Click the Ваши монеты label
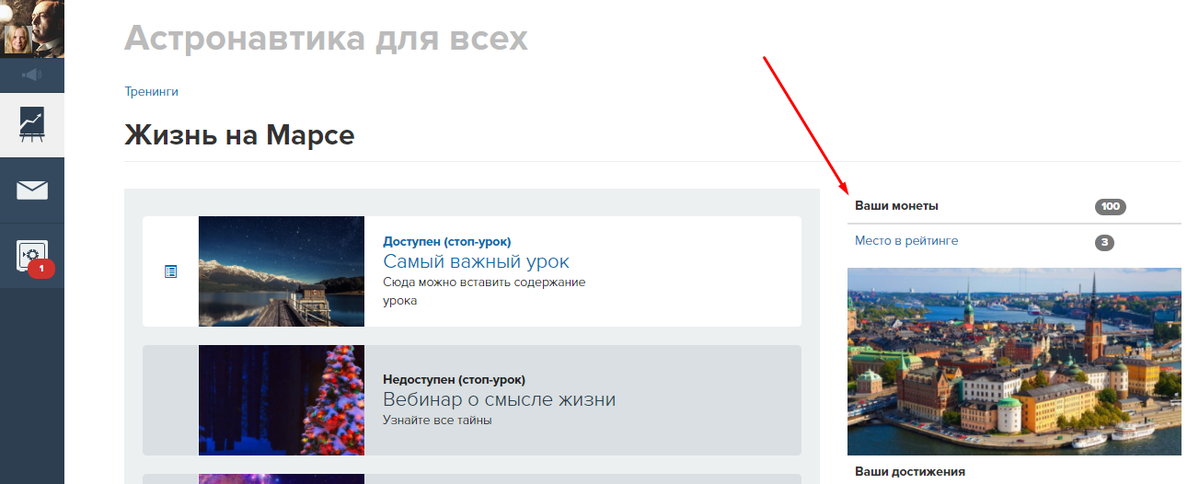Image resolution: width=1199 pixels, height=484 pixels. (896, 206)
